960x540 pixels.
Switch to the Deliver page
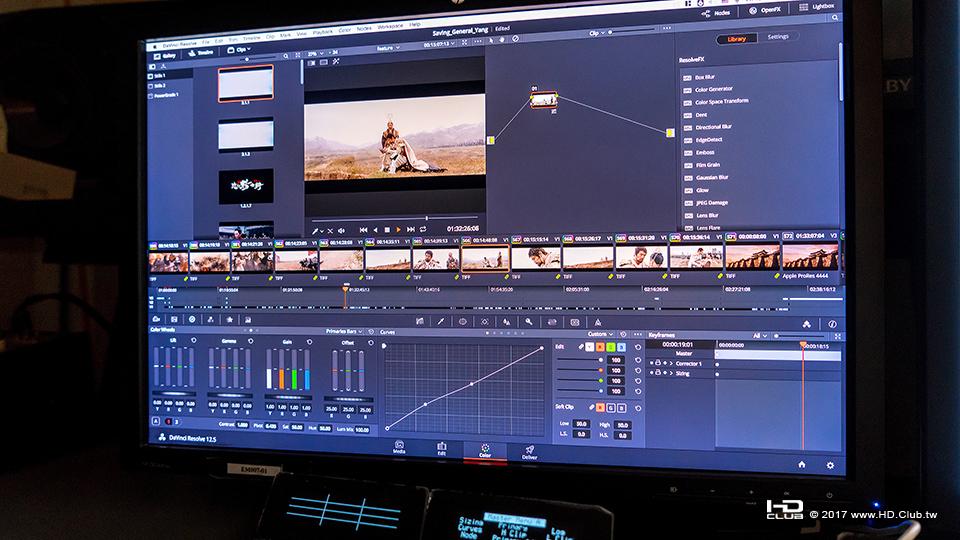point(530,452)
